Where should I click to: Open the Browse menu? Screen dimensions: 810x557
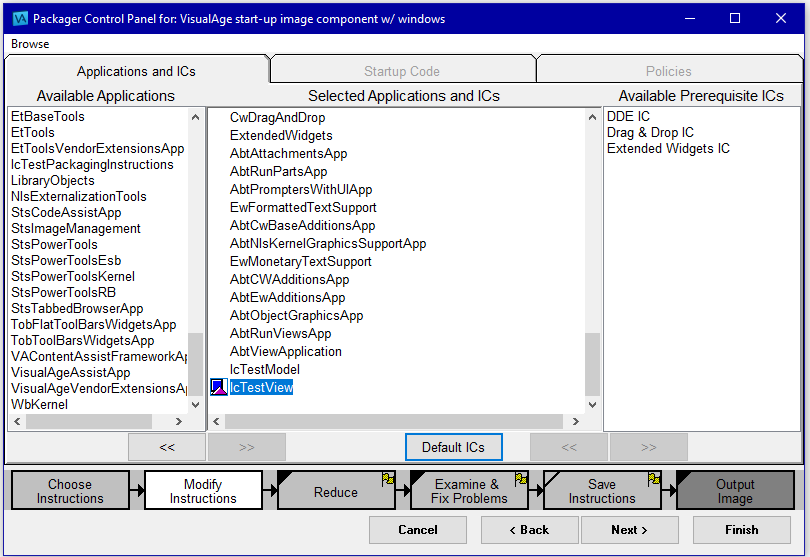(30, 44)
